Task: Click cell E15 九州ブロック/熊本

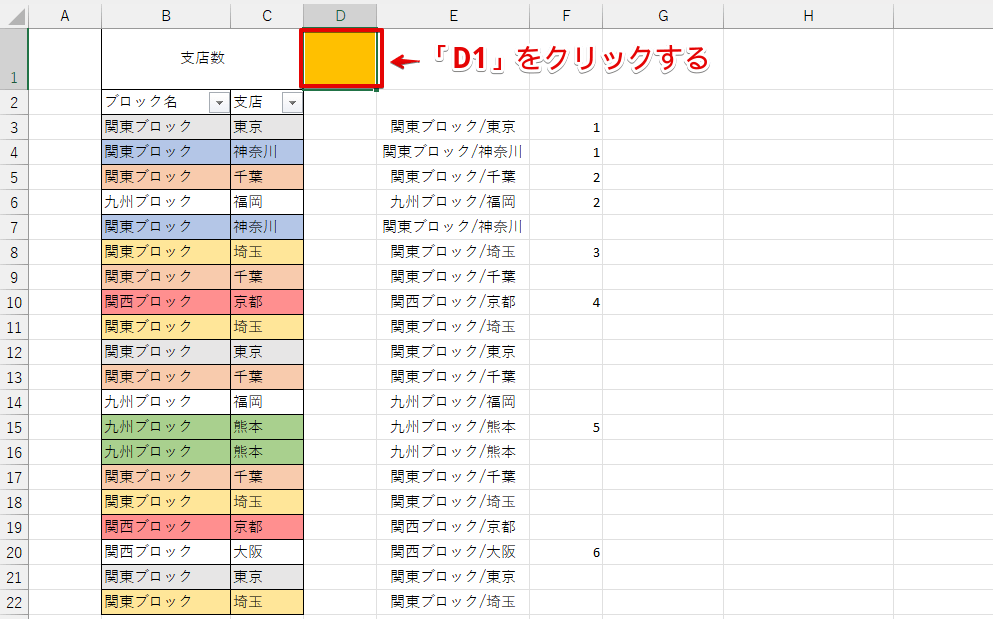Action: tap(453, 427)
